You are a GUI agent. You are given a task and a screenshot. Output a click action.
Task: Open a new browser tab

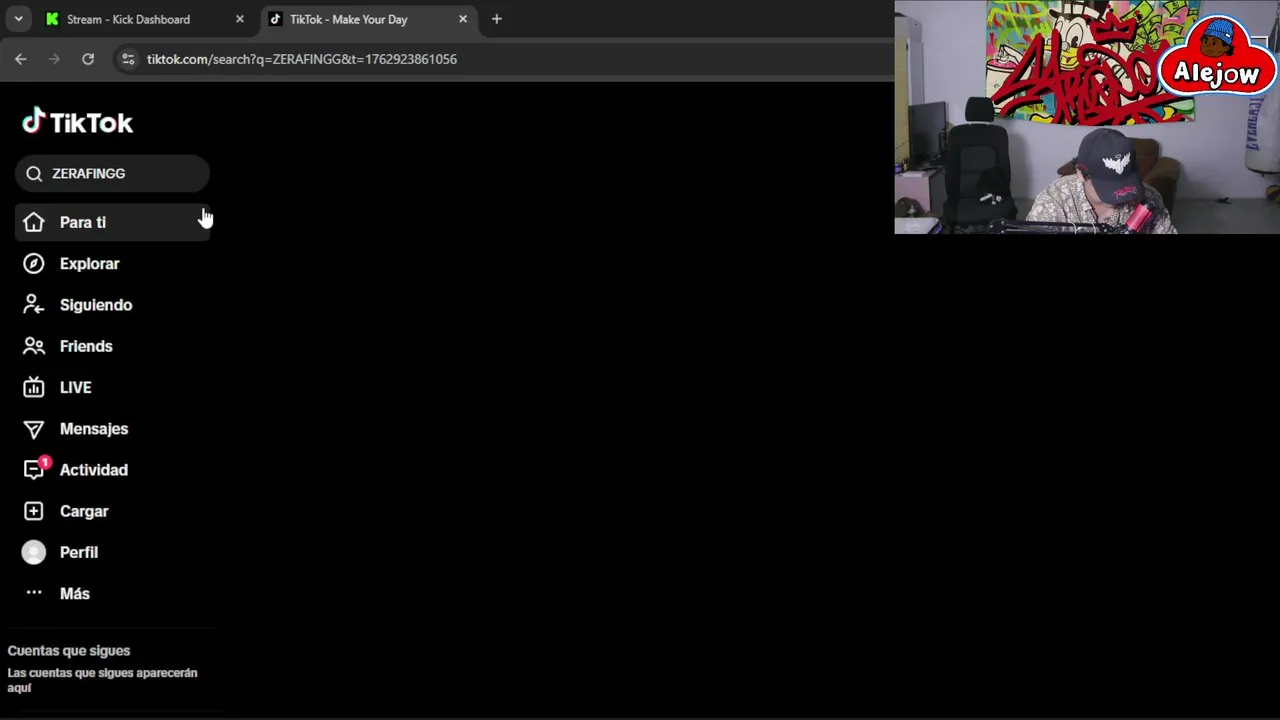[497, 19]
